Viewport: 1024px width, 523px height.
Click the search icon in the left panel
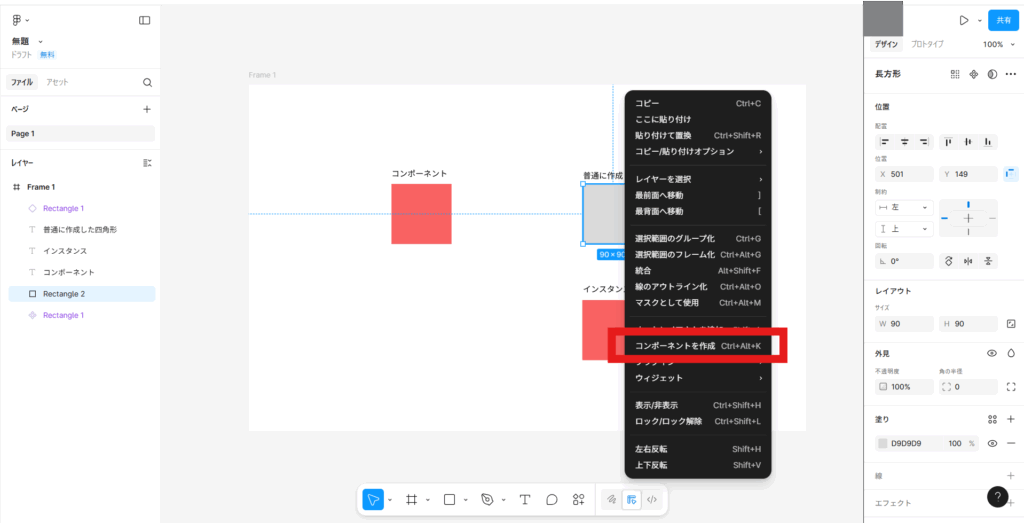pyautogui.click(x=147, y=82)
